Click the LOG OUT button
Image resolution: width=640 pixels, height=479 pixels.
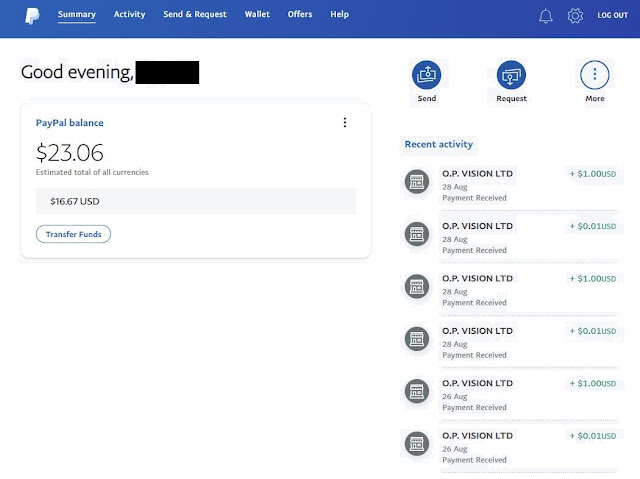[x=612, y=16]
